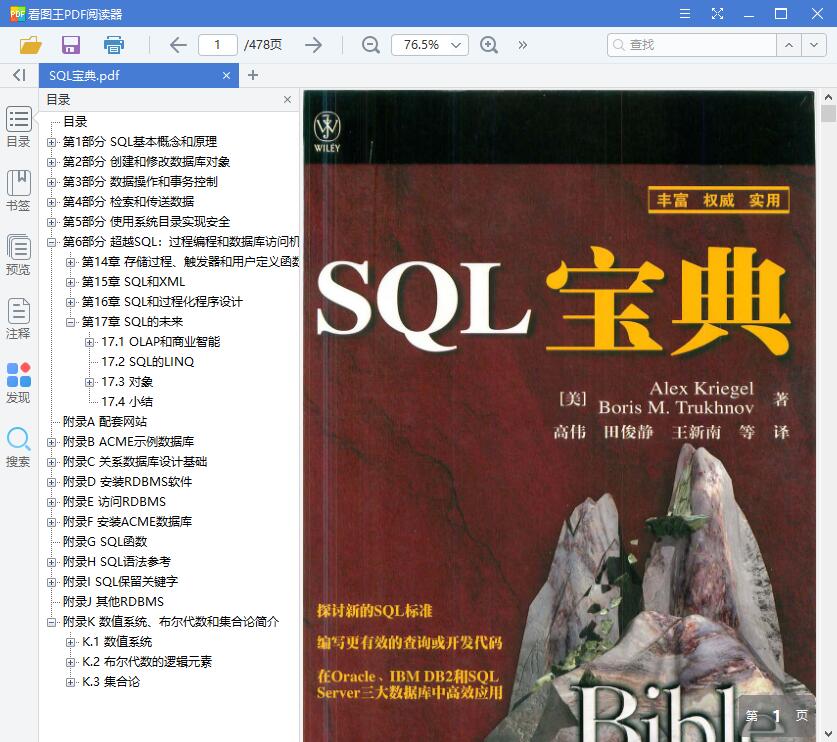Image resolution: width=837 pixels, height=742 pixels.
Task: Jump to 第15章 SQL和XML
Action: 133,282
